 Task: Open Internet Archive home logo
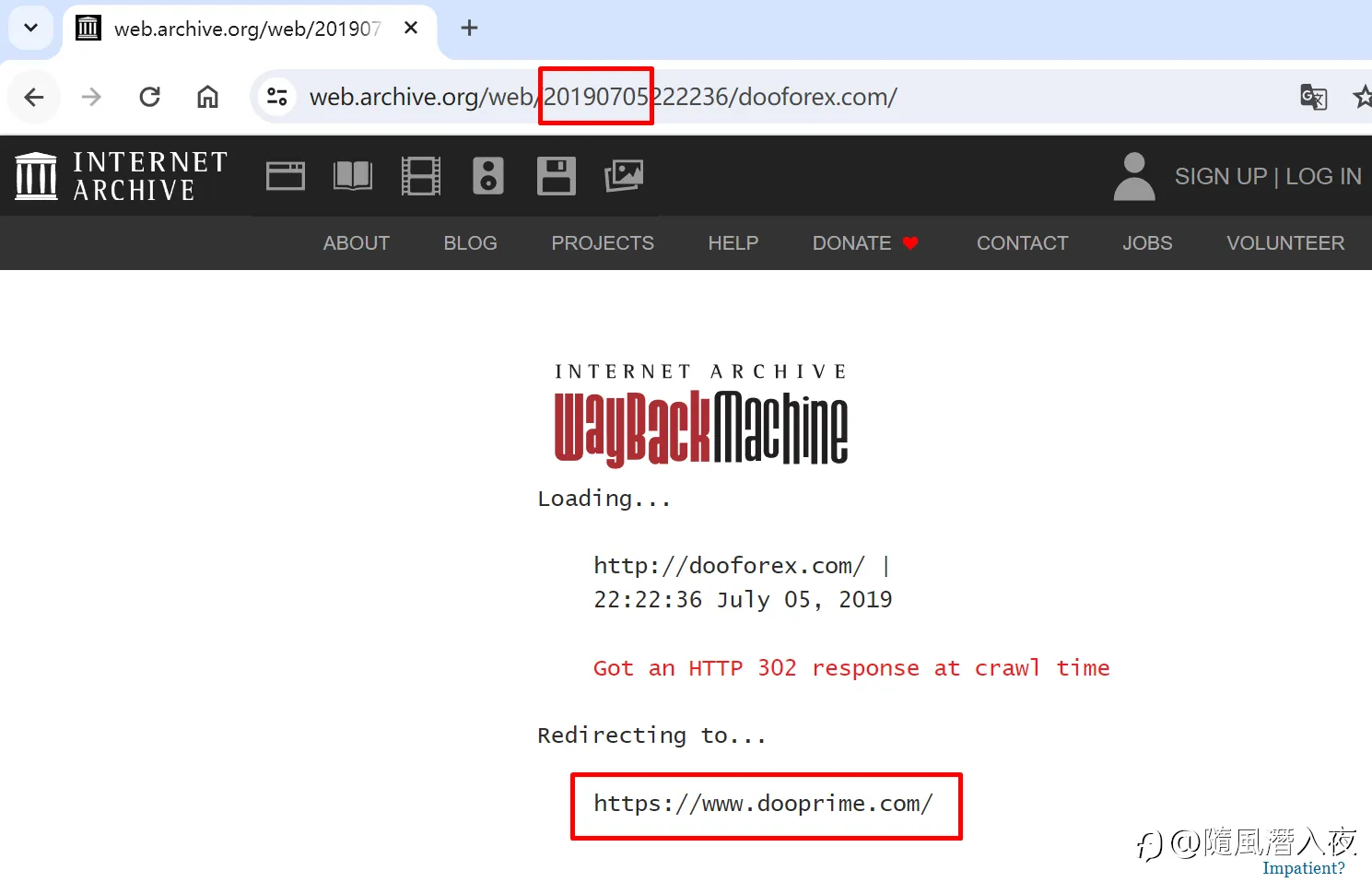(121, 176)
